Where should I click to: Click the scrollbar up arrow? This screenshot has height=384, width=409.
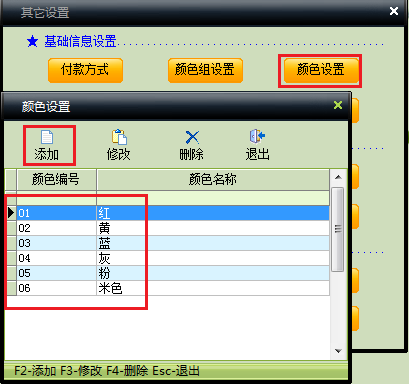[x=338, y=177]
